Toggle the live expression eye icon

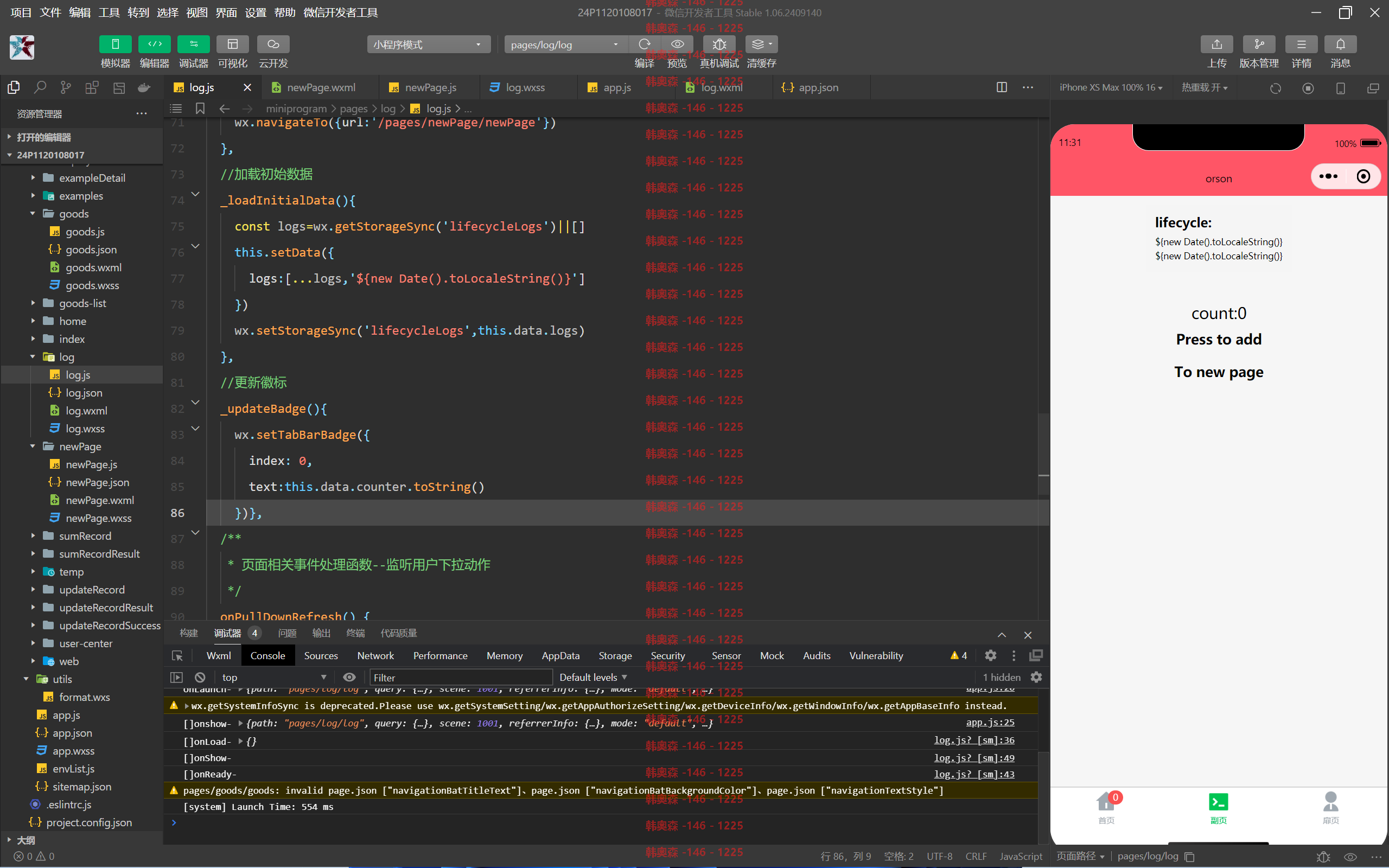(x=349, y=678)
